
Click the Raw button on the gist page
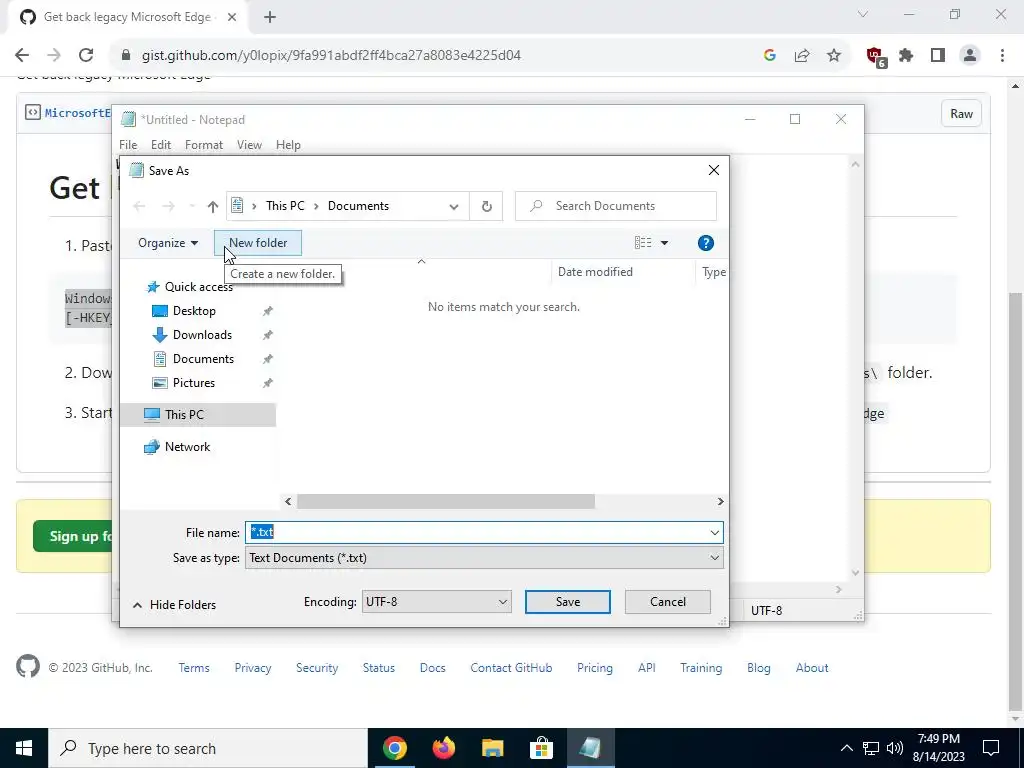(x=961, y=114)
